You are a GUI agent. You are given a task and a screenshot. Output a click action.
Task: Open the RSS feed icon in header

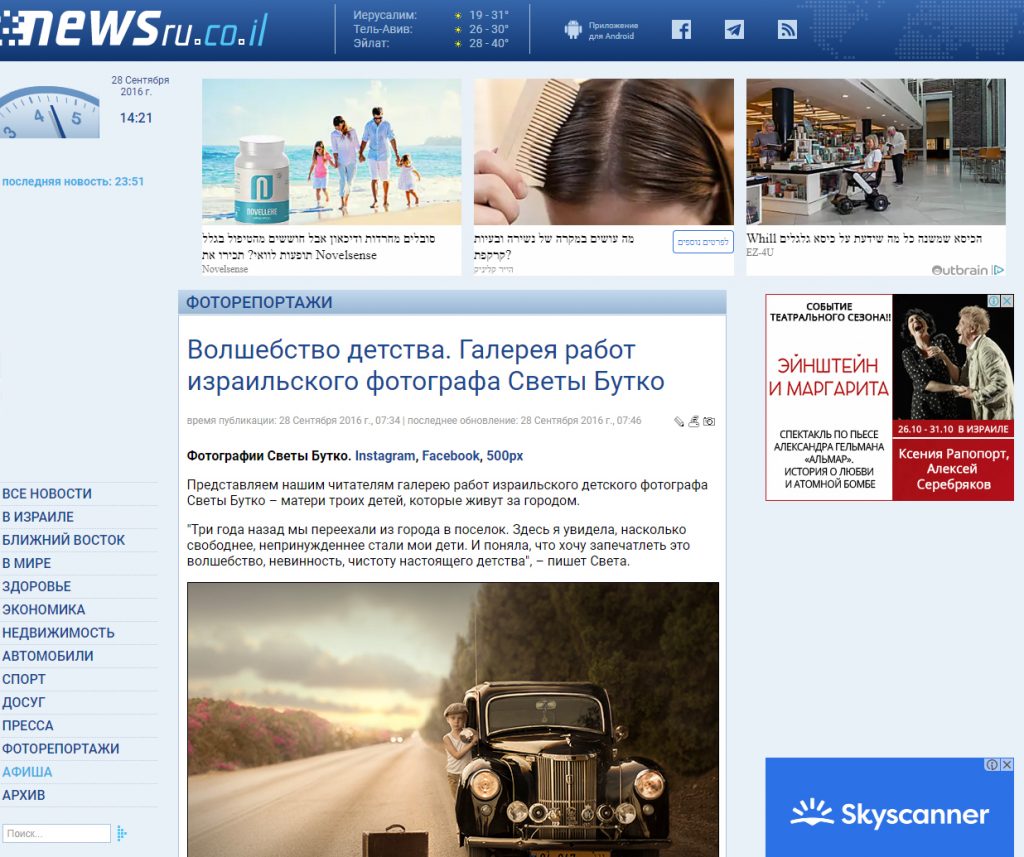[788, 30]
